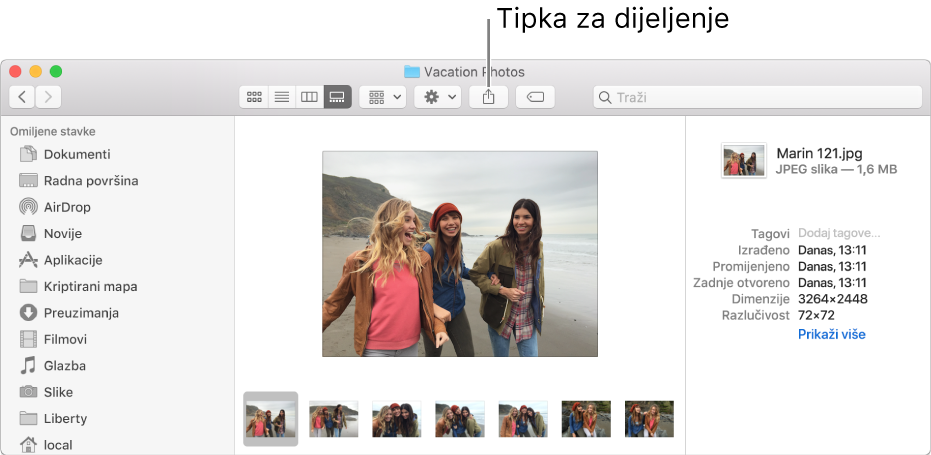The width and height of the screenshot is (931, 455).
Task: Switch to icon view
Action: 254,97
